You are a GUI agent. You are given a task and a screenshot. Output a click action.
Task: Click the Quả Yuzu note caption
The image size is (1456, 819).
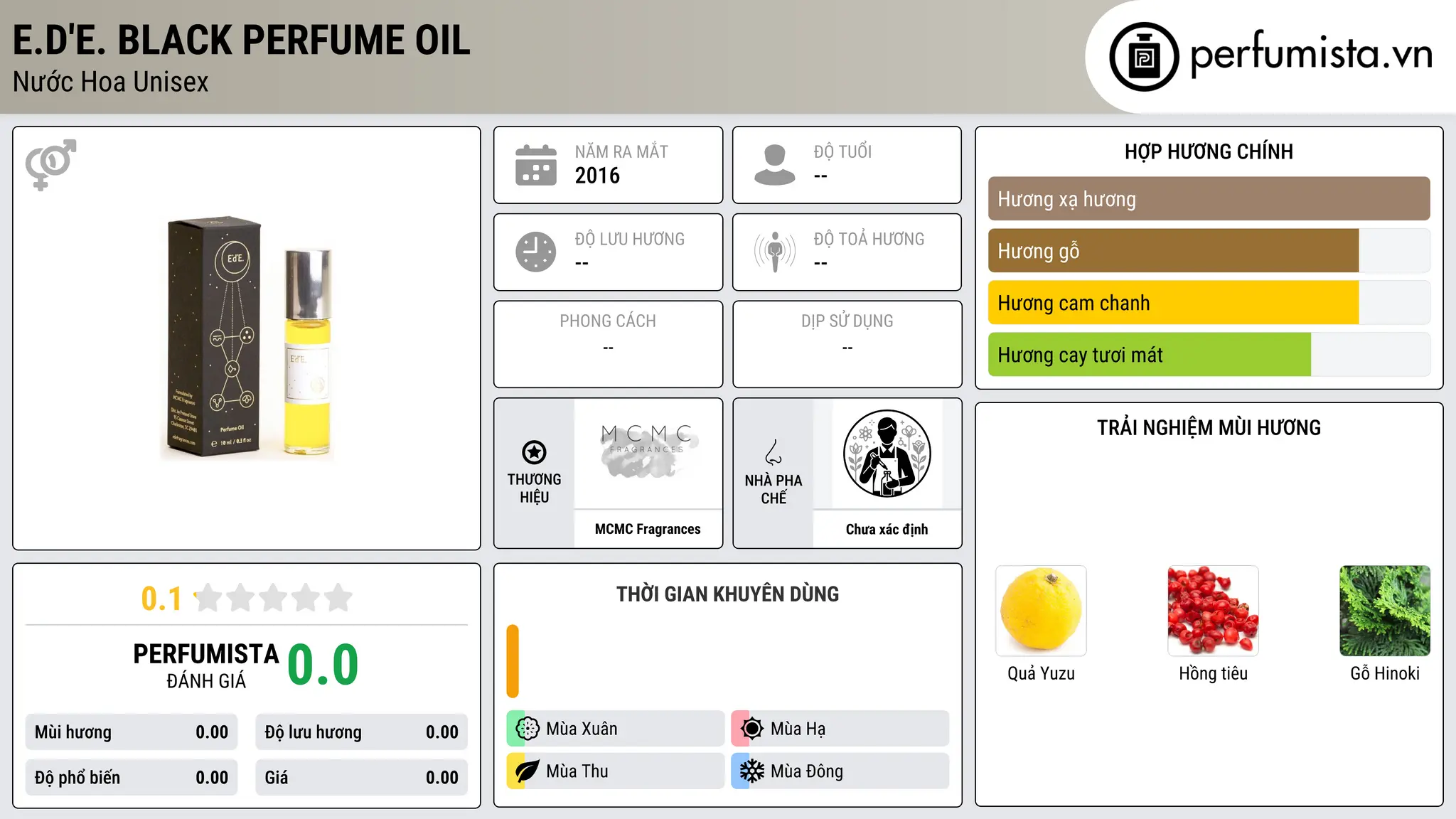(1041, 673)
